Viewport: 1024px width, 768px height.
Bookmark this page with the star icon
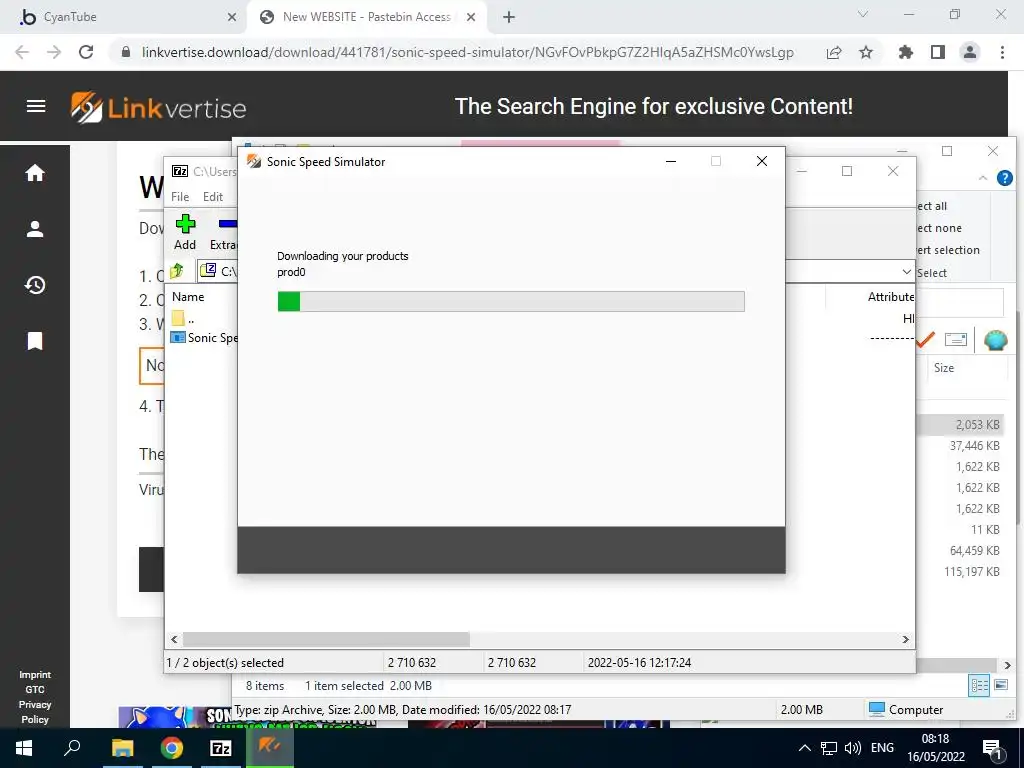tap(866, 52)
